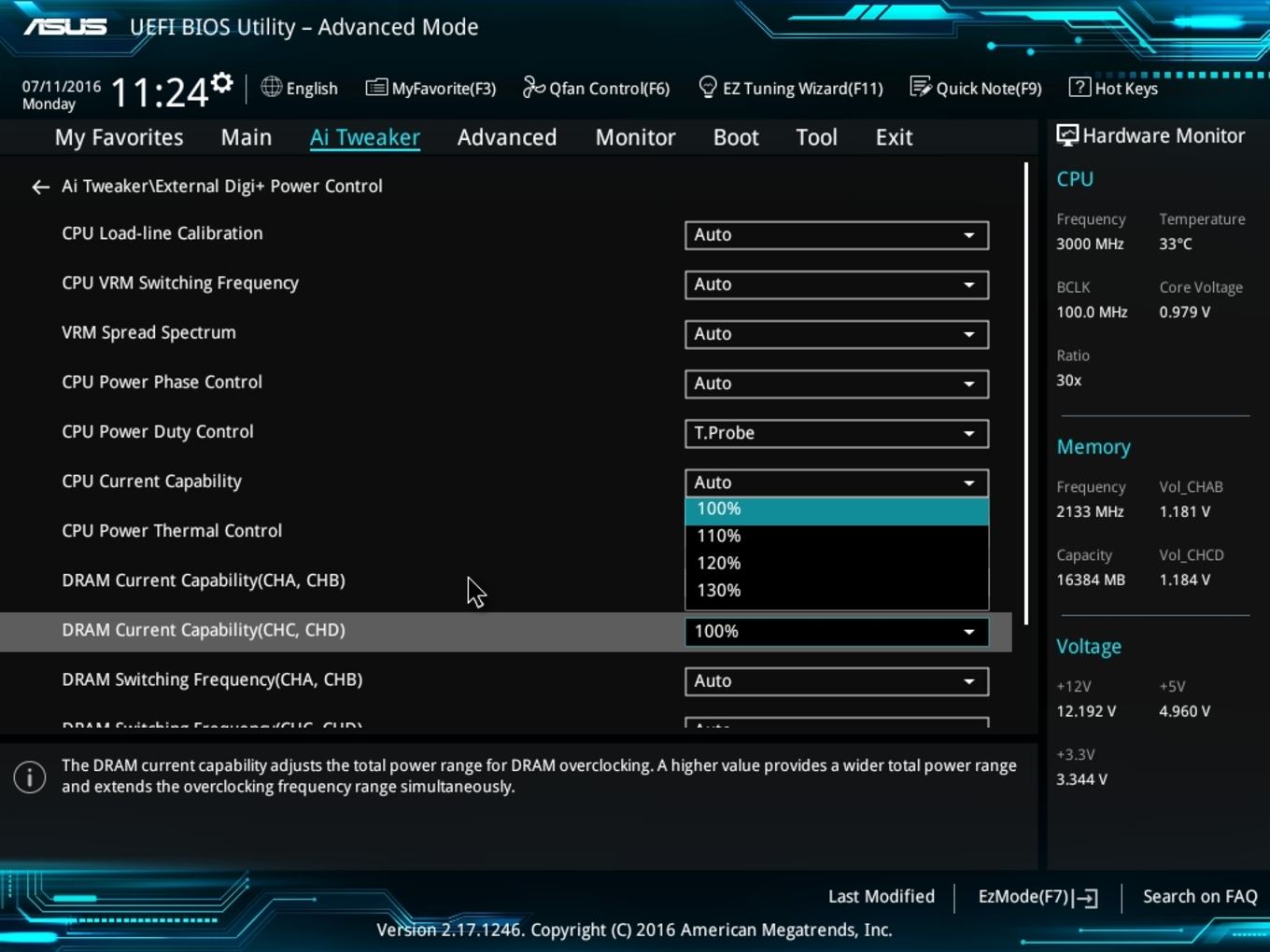Screen dimensions: 1270x952
Task: Collapse CPU Current Capability dropdown
Action: click(837, 483)
